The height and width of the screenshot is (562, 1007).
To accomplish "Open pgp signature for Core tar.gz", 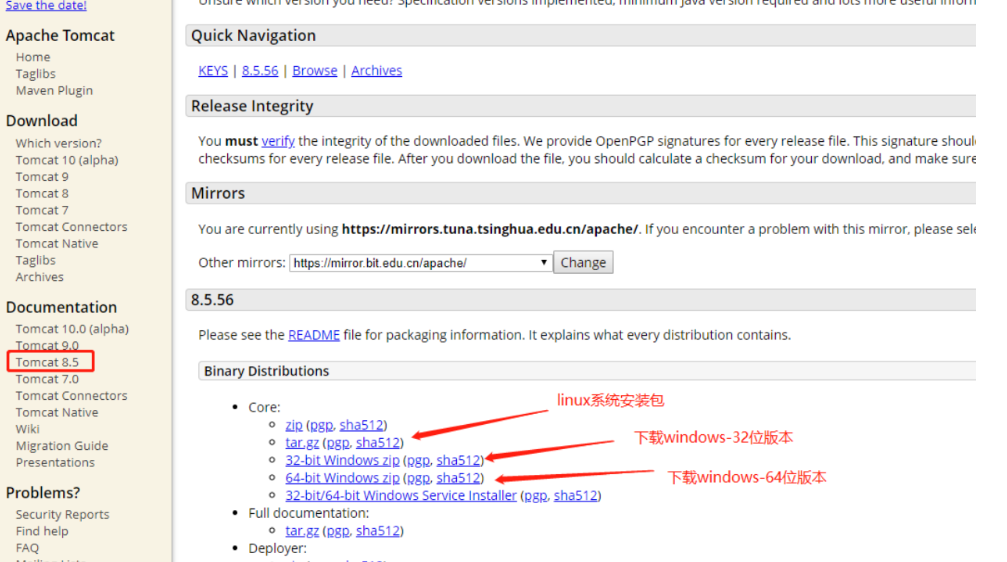I will point(338,443).
